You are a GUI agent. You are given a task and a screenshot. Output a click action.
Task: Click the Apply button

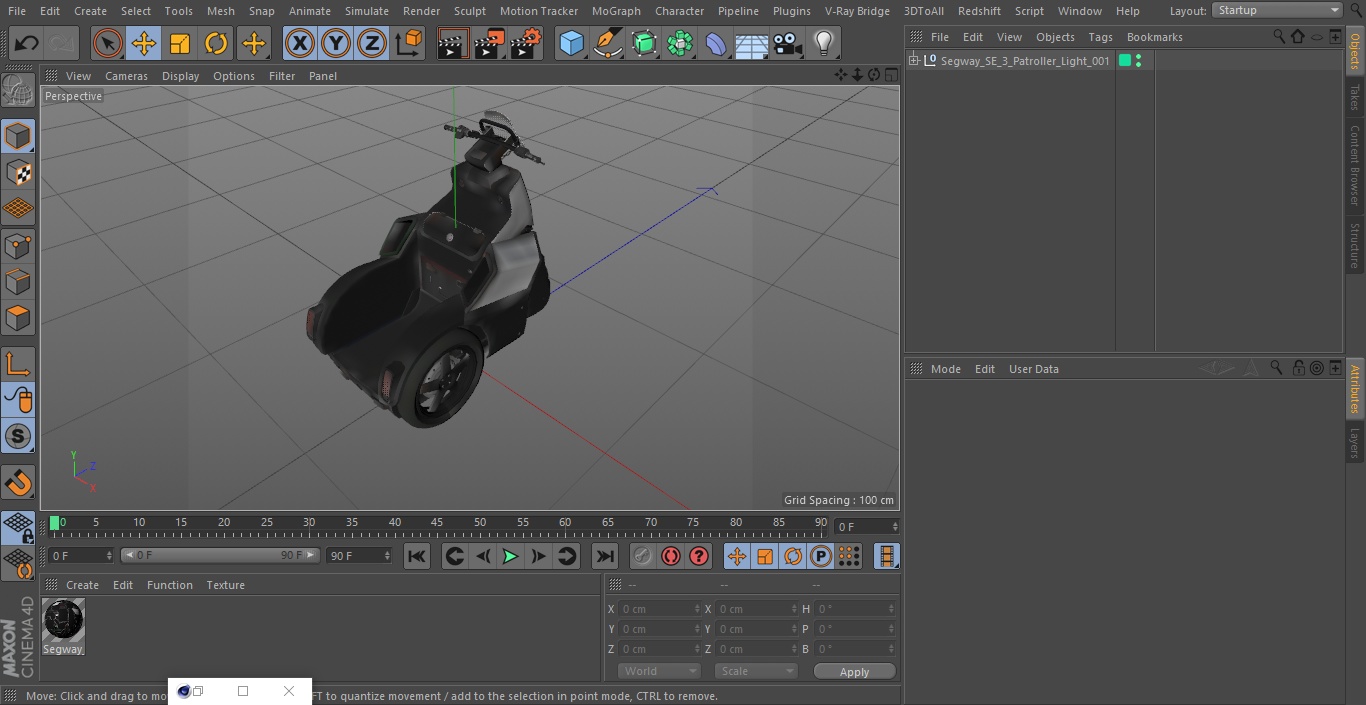coord(854,672)
